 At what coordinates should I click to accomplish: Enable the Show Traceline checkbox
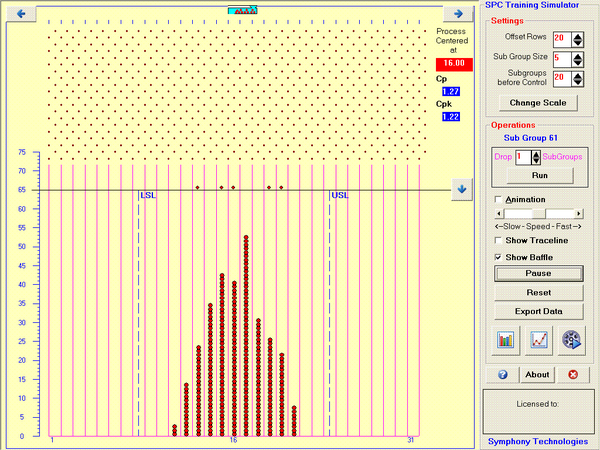tap(498, 240)
